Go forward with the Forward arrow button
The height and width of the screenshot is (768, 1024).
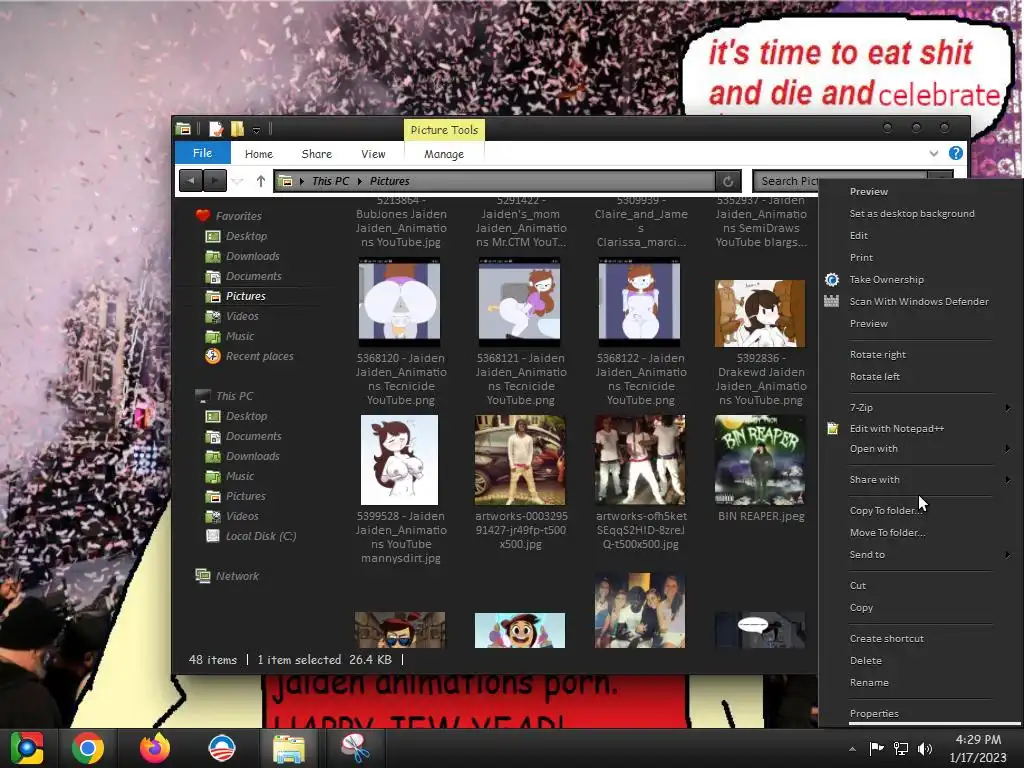tap(215, 181)
